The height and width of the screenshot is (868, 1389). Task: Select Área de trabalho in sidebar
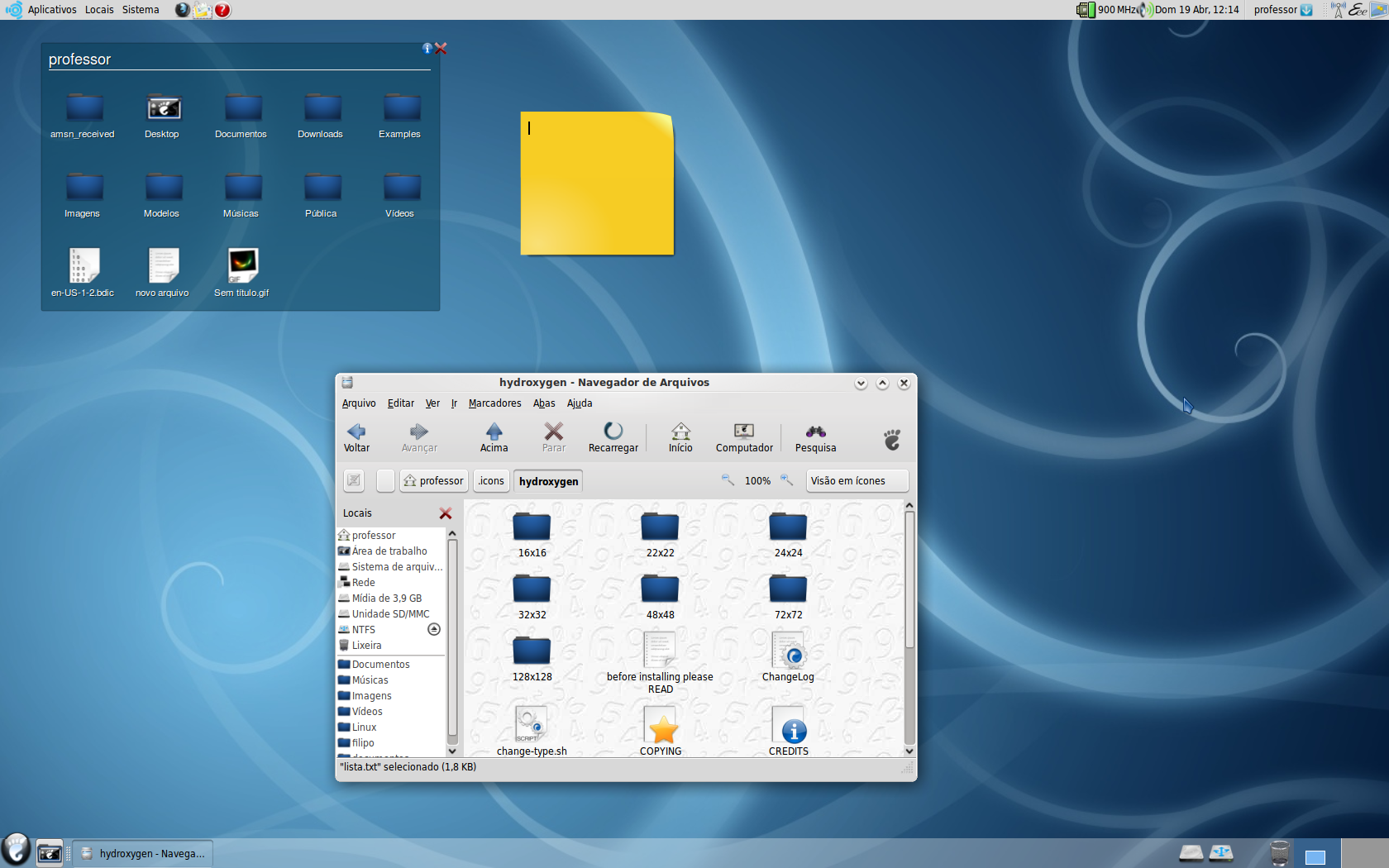click(390, 551)
